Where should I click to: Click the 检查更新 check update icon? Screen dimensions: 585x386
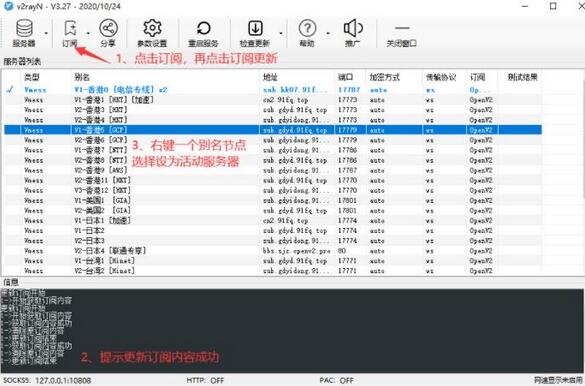255,28
